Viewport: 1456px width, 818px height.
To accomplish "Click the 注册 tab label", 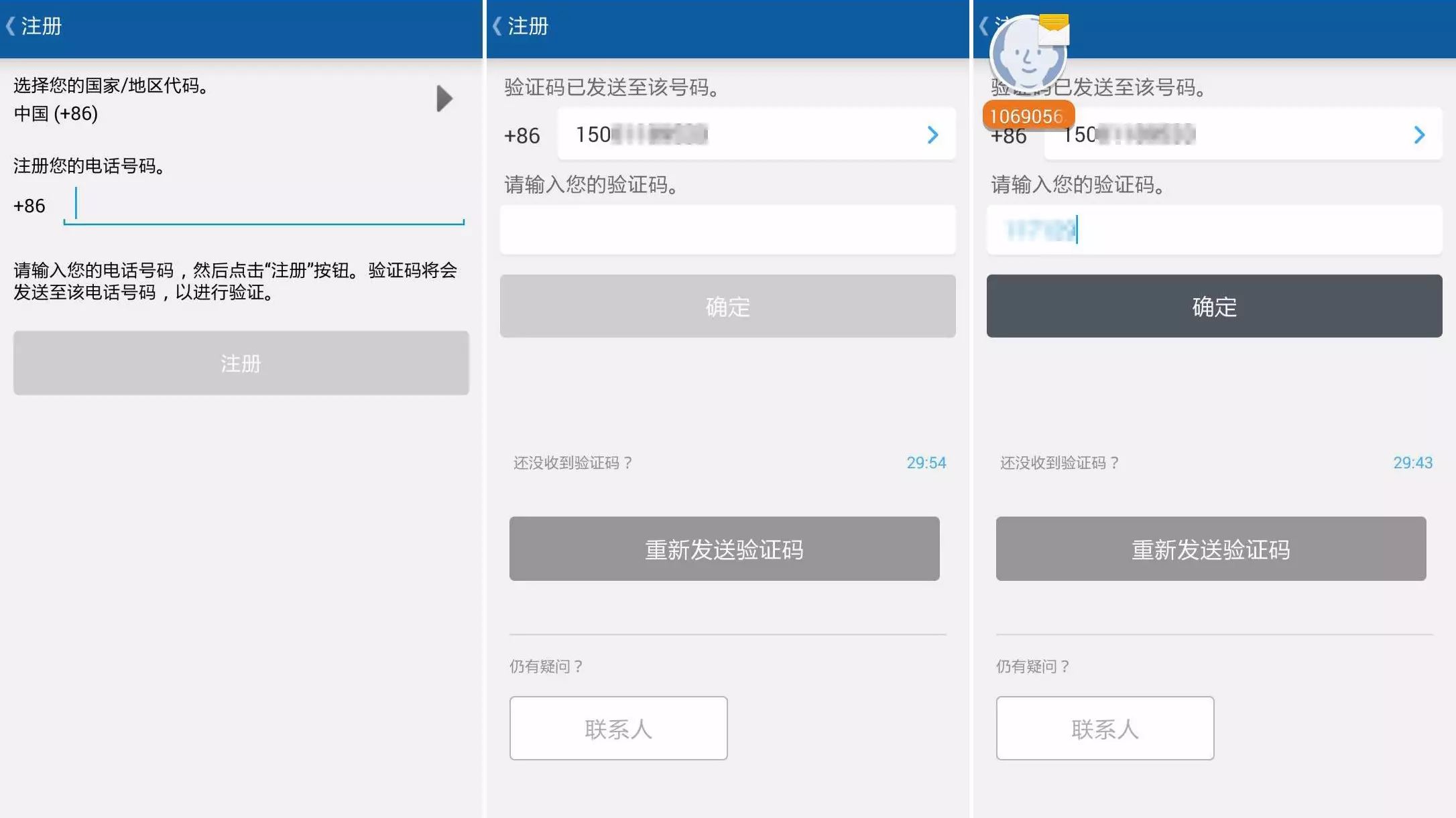I will click(x=42, y=26).
